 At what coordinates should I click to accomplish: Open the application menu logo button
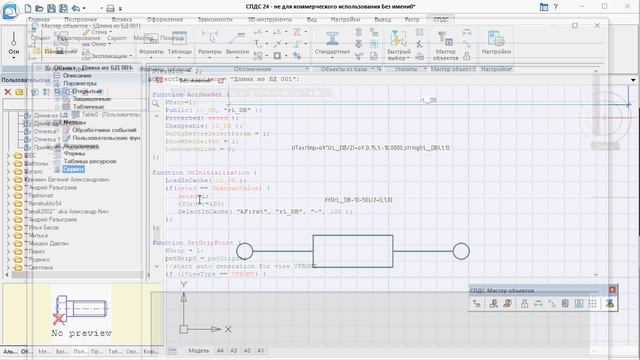(10, 10)
